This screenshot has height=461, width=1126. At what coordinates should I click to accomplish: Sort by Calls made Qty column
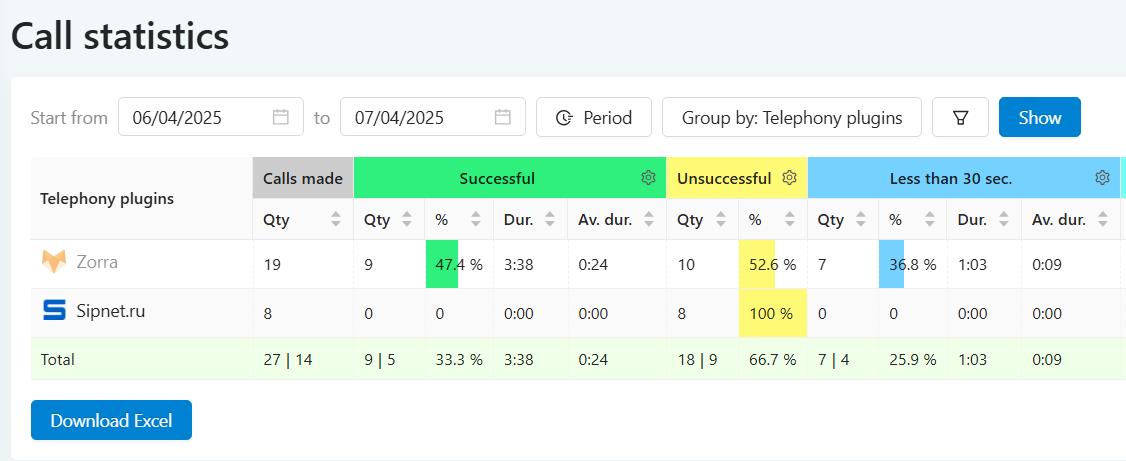click(335, 220)
